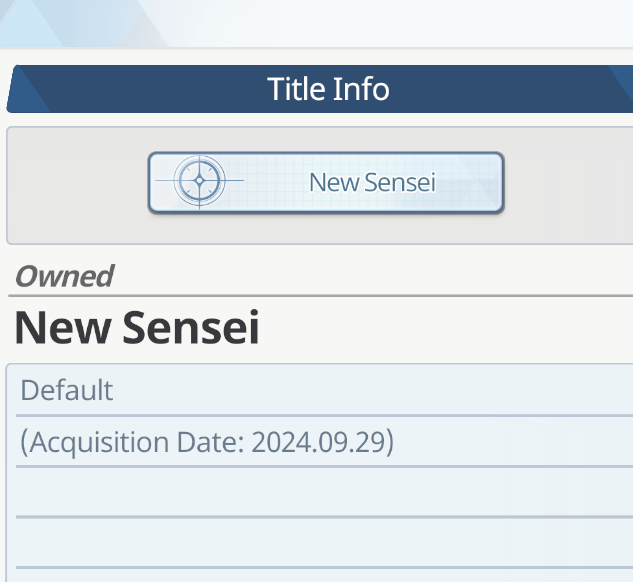Click the divider line beneath the Owned label
This screenshot has width=633, height=582.
pos(320,296)
